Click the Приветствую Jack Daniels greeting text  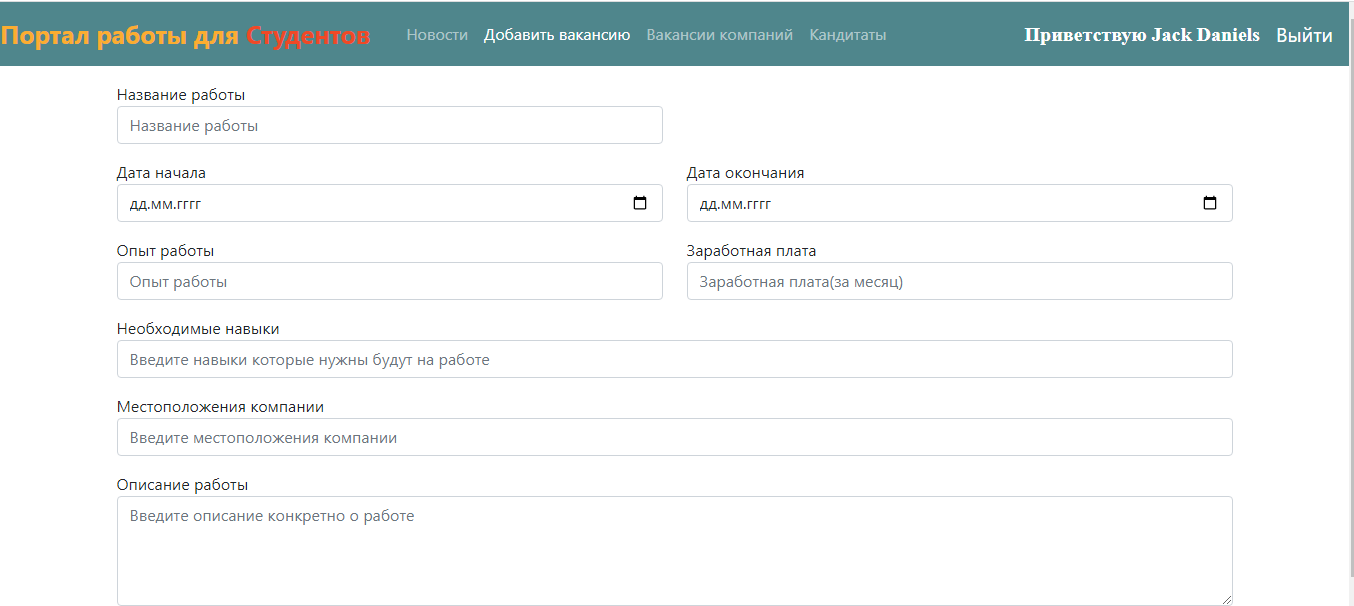click(x=1142, y=35)
